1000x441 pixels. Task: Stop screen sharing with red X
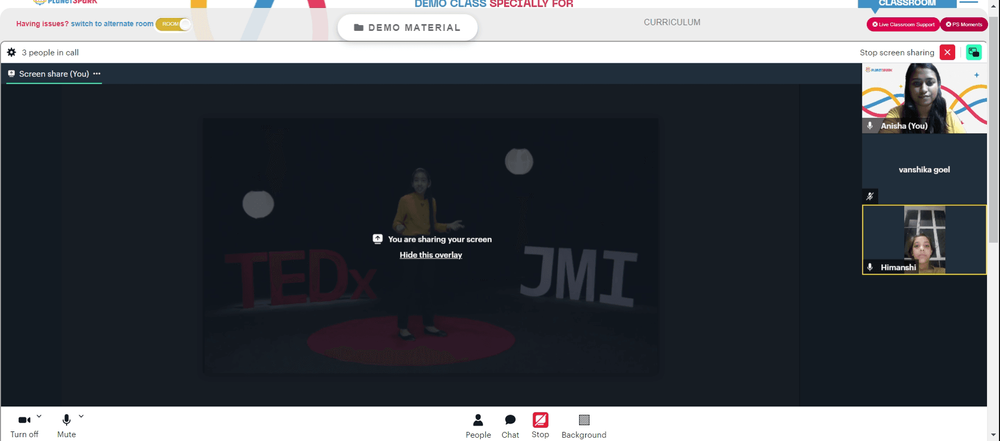pos(947,52)
